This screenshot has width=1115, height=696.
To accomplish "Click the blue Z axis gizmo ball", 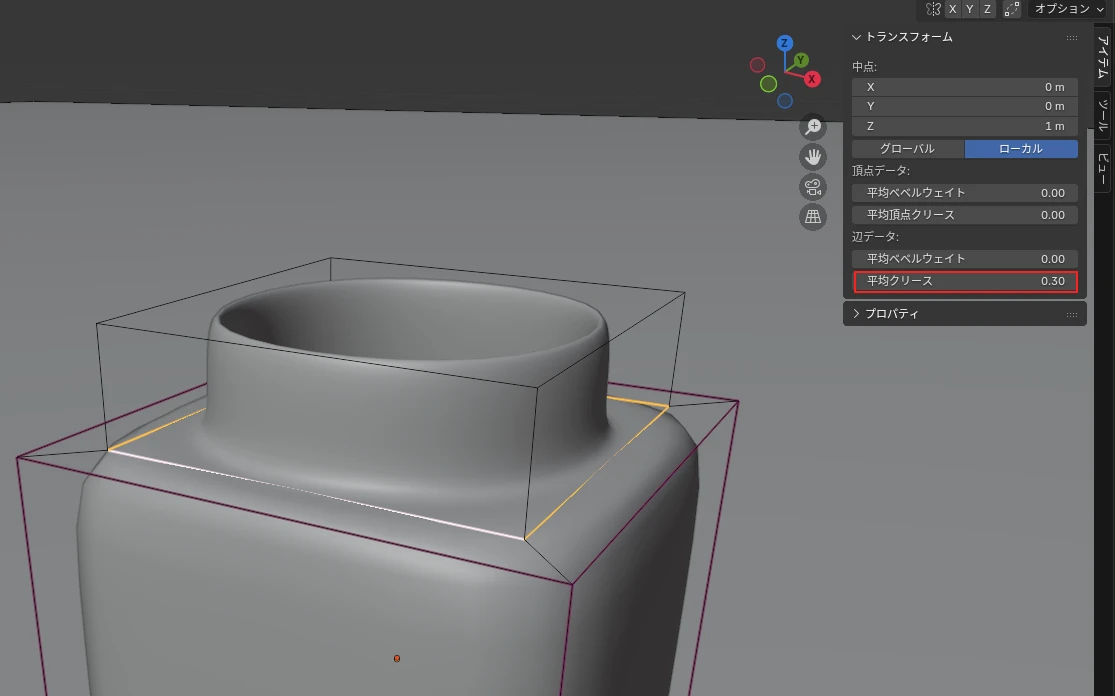I will click(785, 43).
